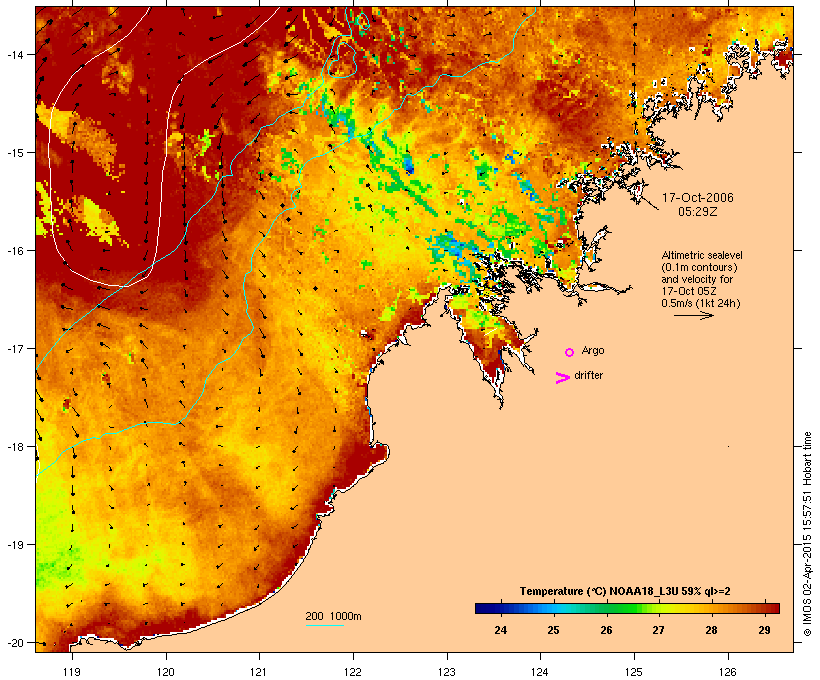Viewport: 820px width, 680px height.
Task: Click the Argo legend label
Action: (593, 351)
